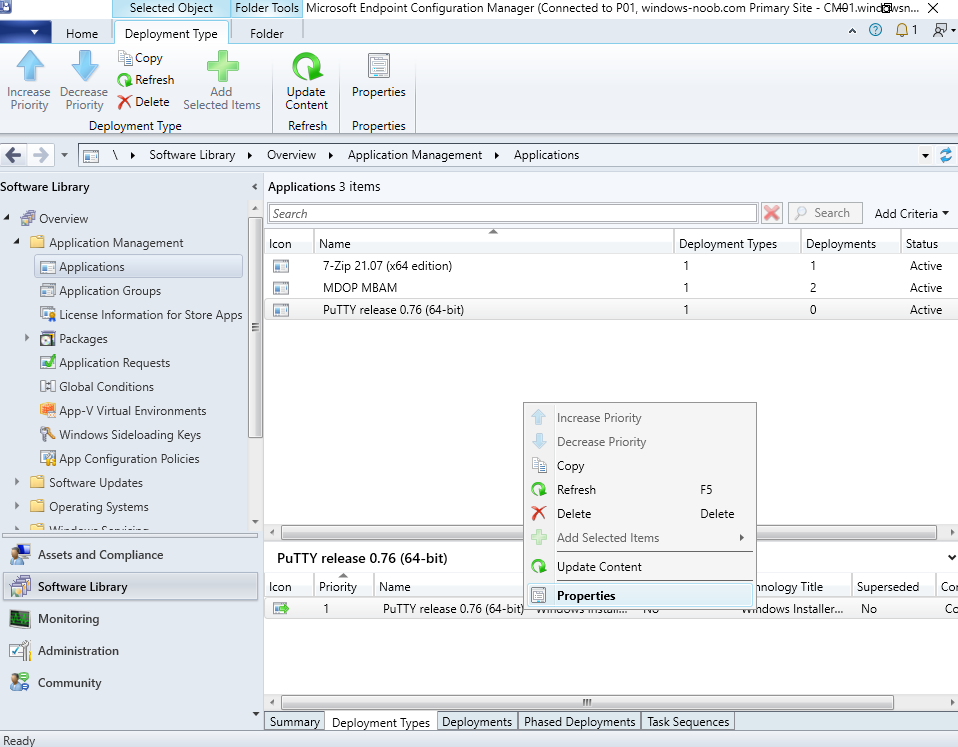Click the Decrease Priority ribbon arrow icon
The width and height of the screenshot is (958, 747).
[x=84, y=65]
